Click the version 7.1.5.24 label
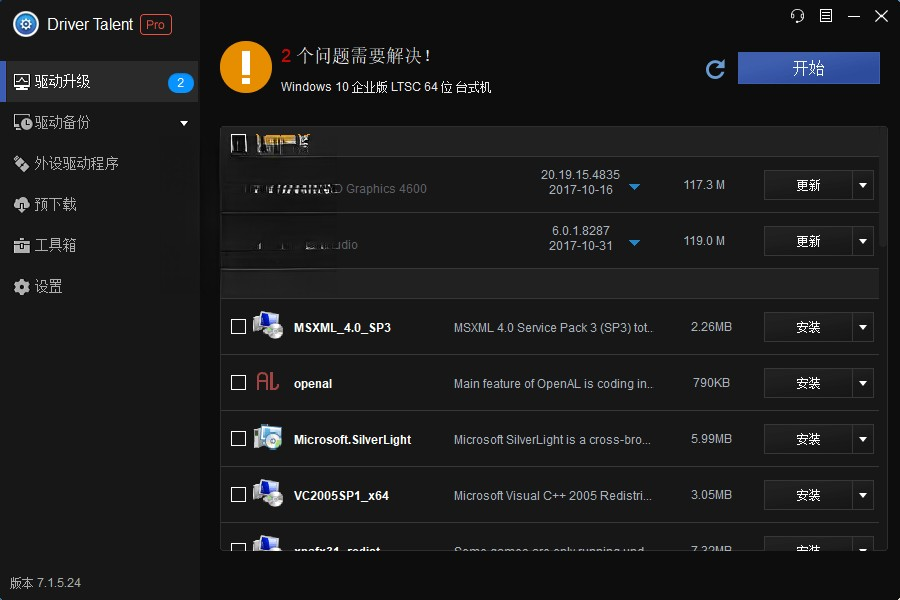900x600 pixels. click(45, 583)
